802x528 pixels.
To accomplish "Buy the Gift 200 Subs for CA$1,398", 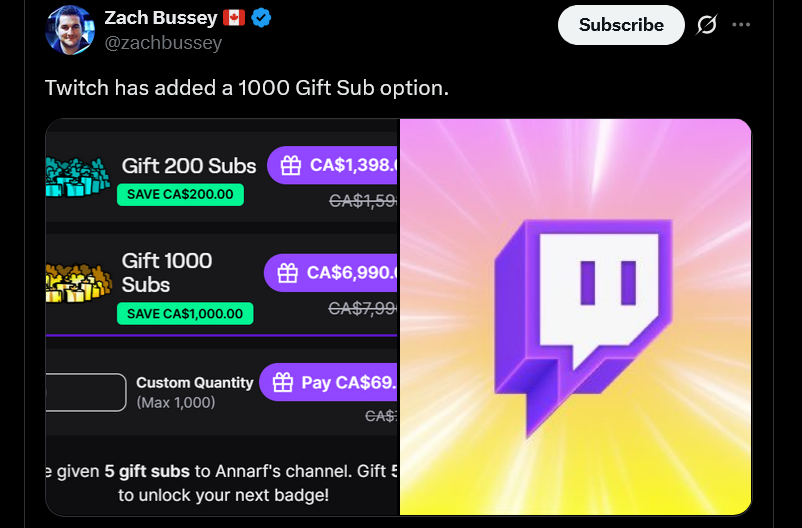I will click(x=332, y=165).
